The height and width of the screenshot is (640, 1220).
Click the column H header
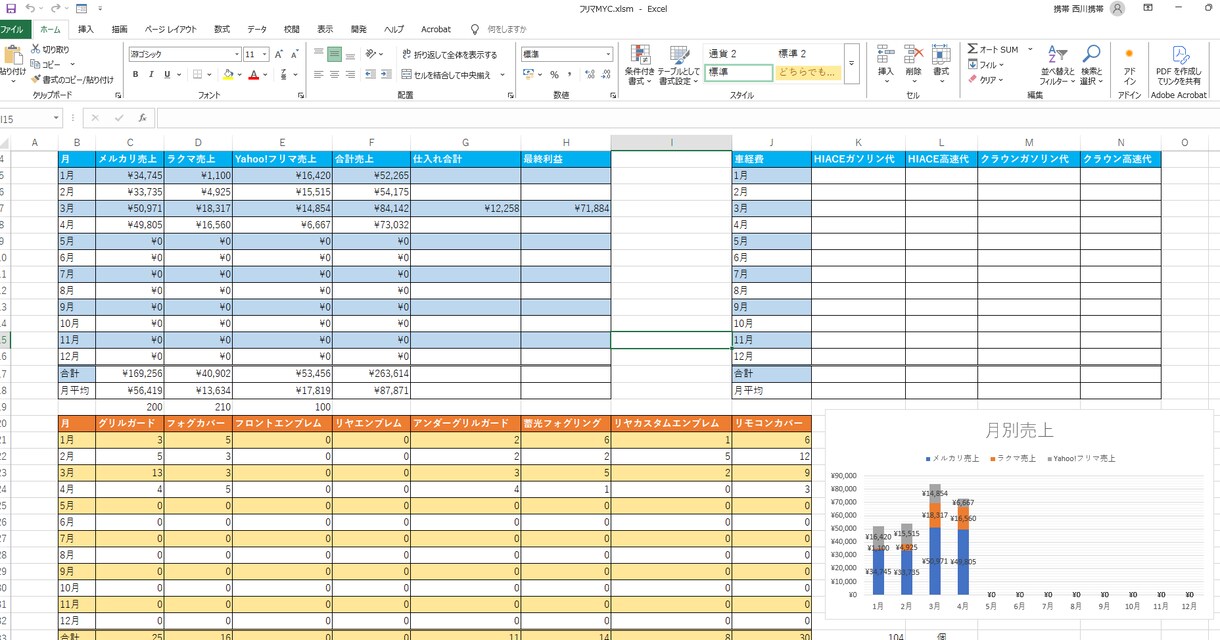click(566, 142)
